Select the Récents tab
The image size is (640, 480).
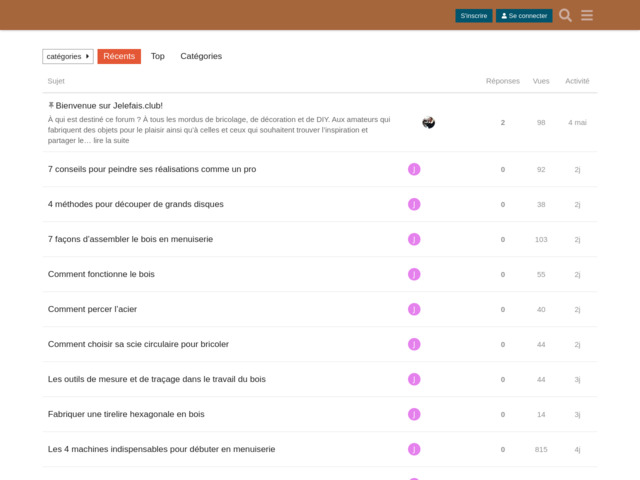click(119, 57)
